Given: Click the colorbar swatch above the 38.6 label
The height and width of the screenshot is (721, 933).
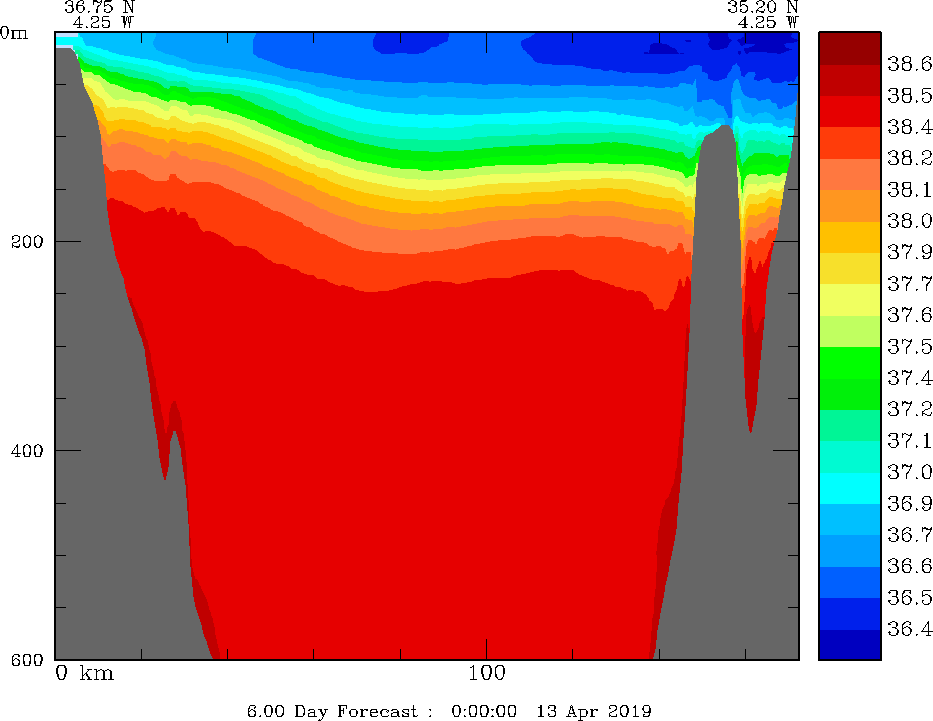Looking at the screenshot, I should pos(850,48).
